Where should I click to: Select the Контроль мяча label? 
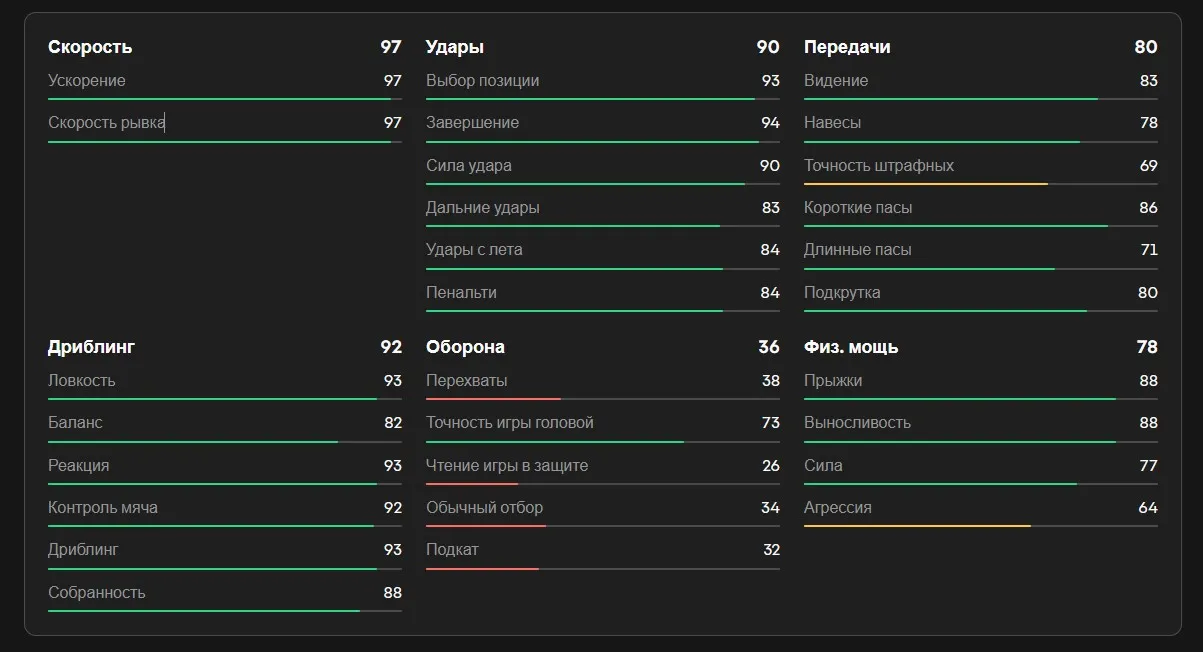point(103,508)
